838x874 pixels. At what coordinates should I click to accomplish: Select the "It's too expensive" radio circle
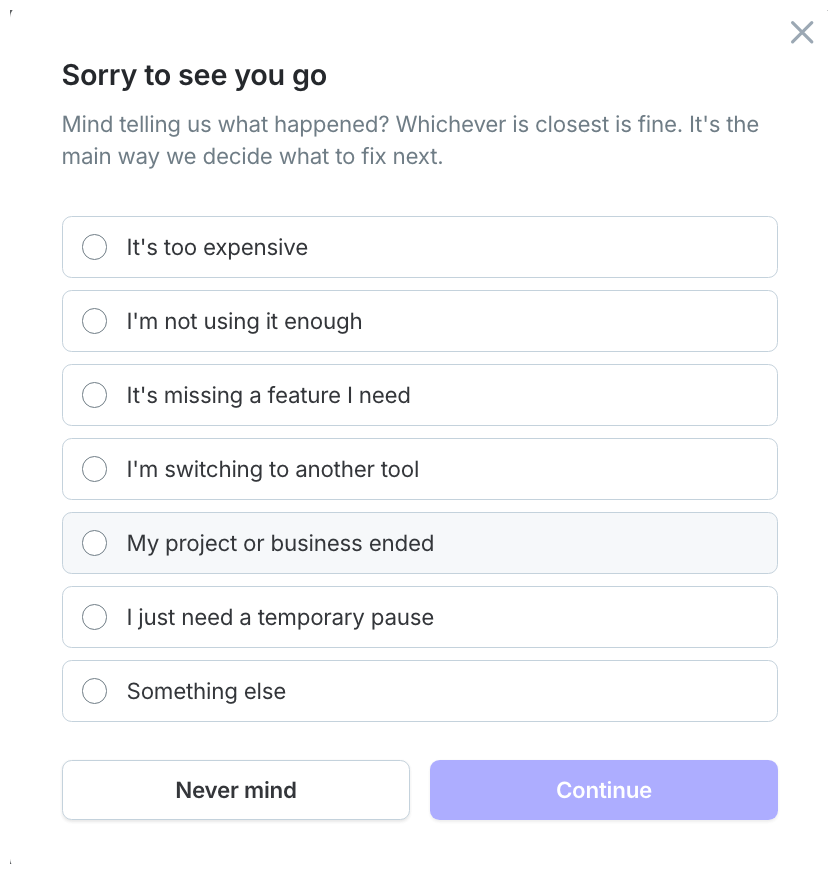(x=94, y=247)
